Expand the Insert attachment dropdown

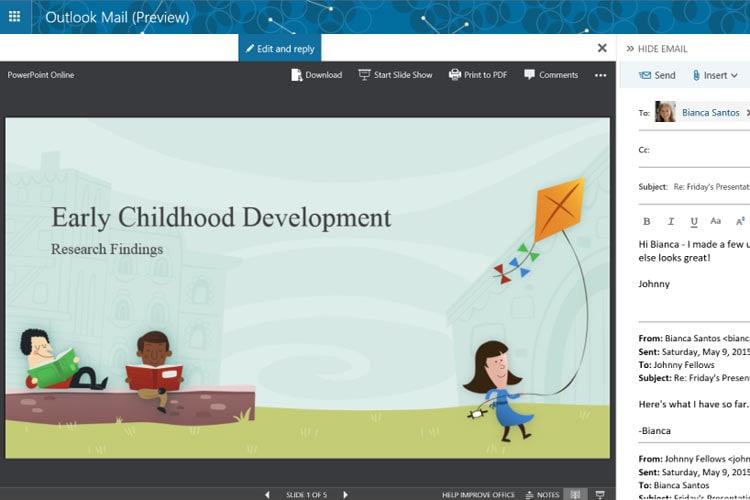(714, 75)
